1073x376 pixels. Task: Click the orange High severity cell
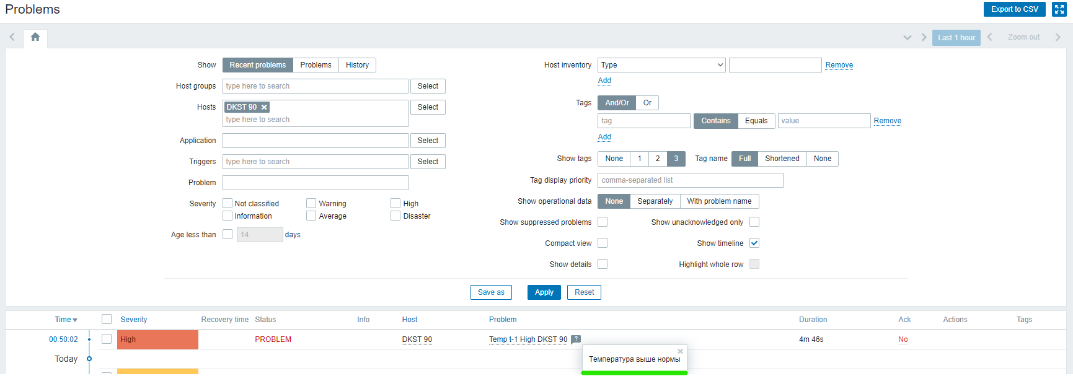pyautogui.click(x=157, y=340)
